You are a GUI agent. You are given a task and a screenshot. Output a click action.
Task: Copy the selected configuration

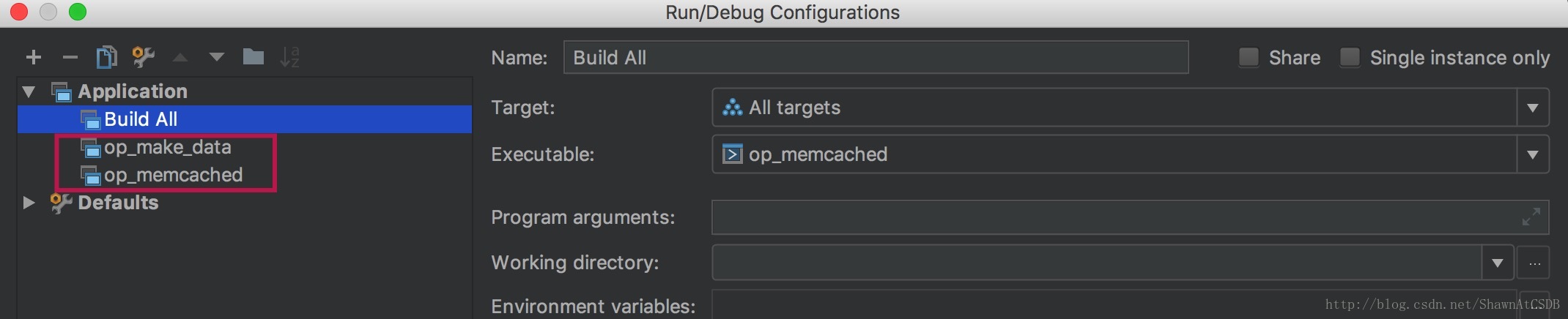tap(107, 57)
